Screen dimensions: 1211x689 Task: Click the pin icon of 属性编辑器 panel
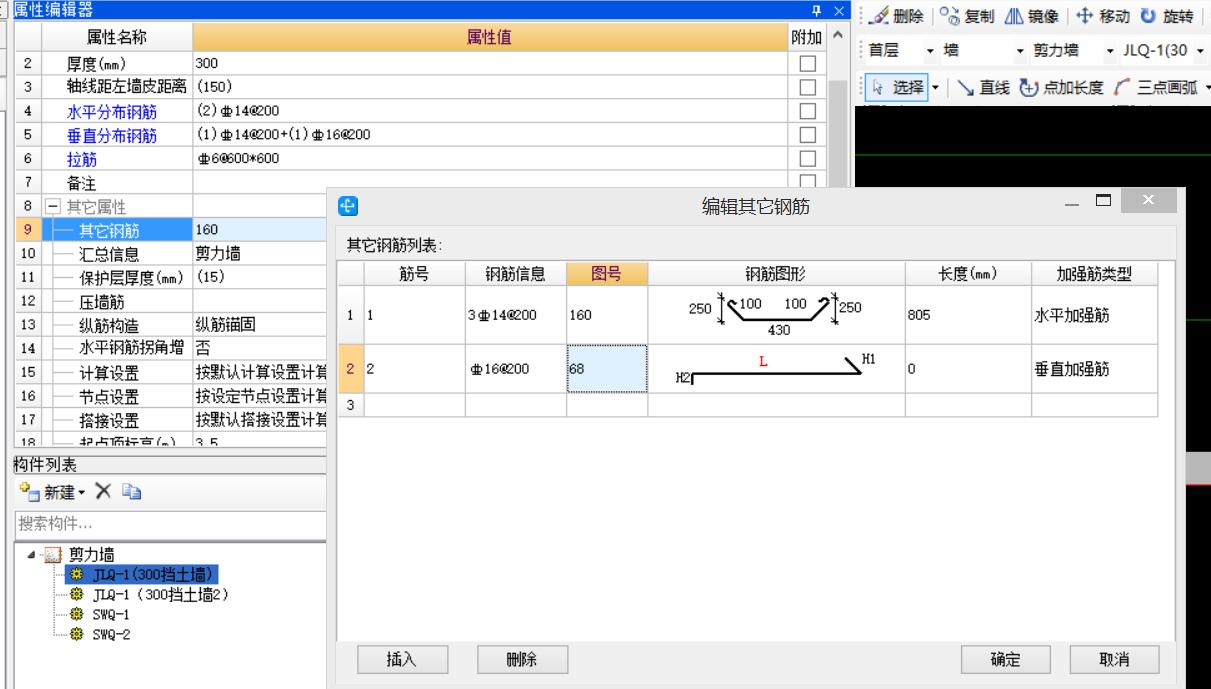coord(817,9)
